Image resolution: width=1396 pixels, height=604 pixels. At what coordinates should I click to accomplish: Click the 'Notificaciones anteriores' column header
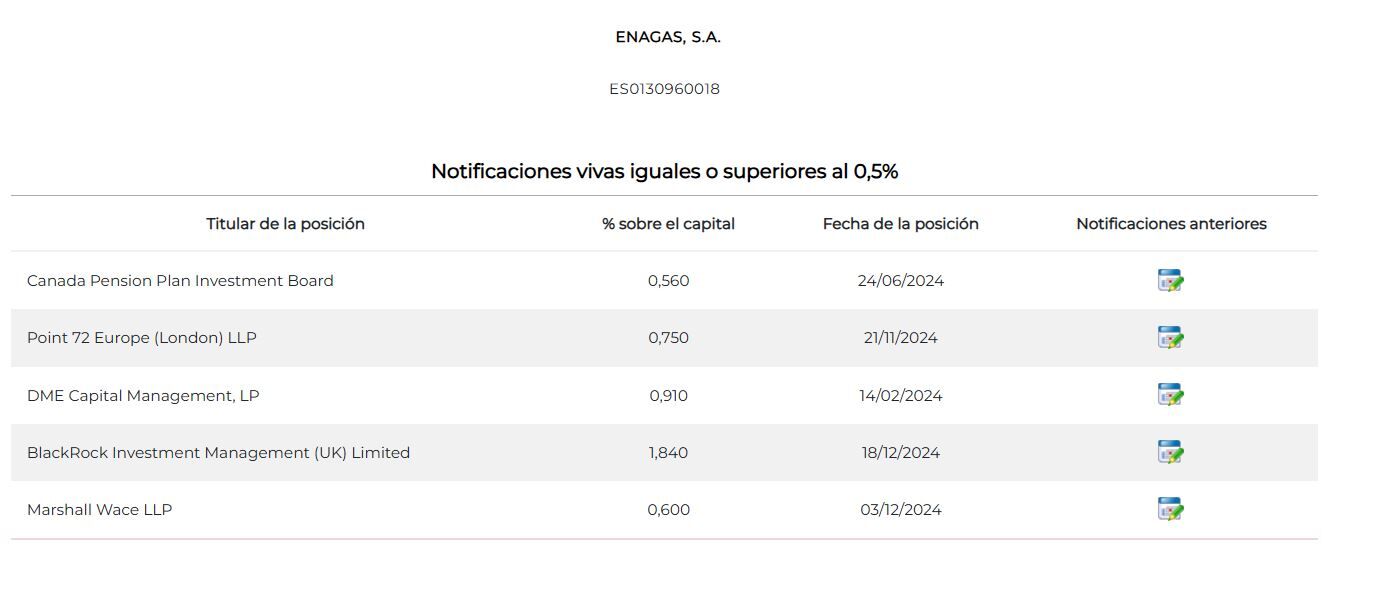pyautogui.click(x=1171, y=224)
